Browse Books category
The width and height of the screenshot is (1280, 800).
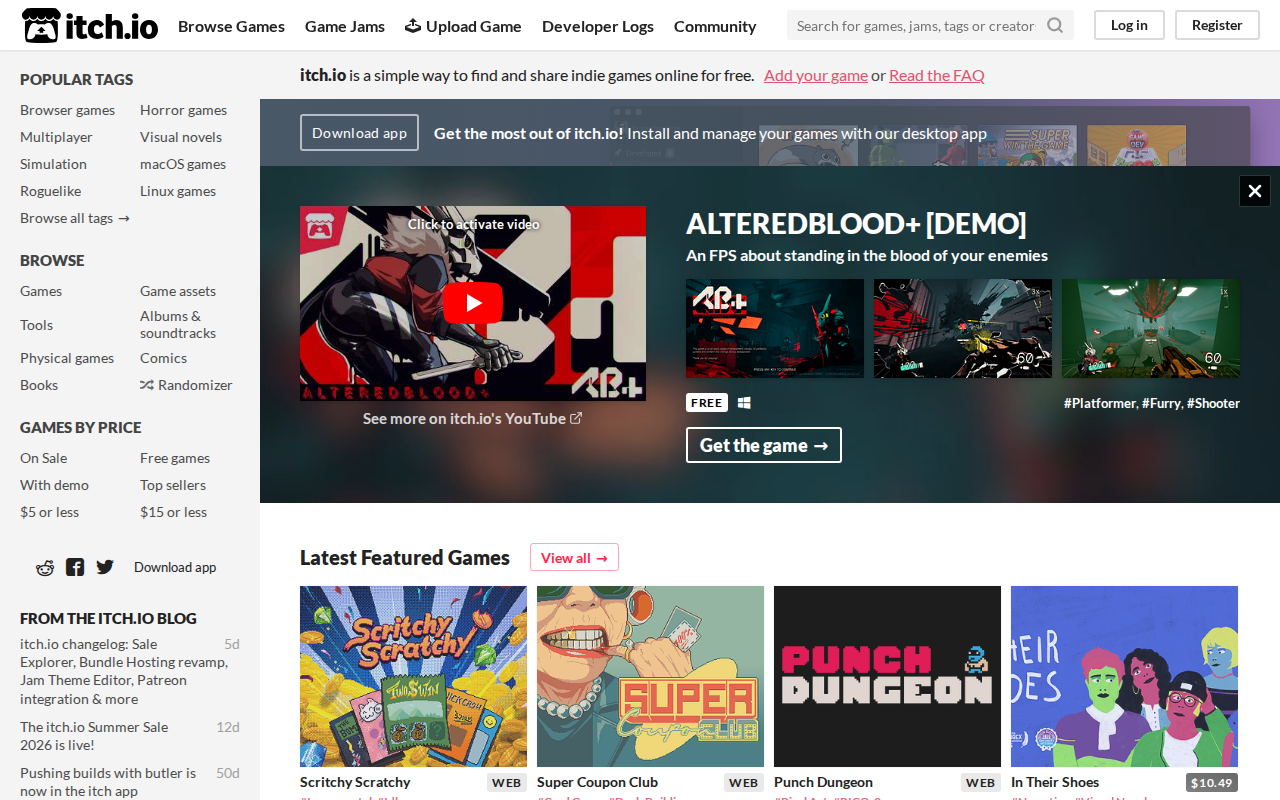tap(39, 385)
